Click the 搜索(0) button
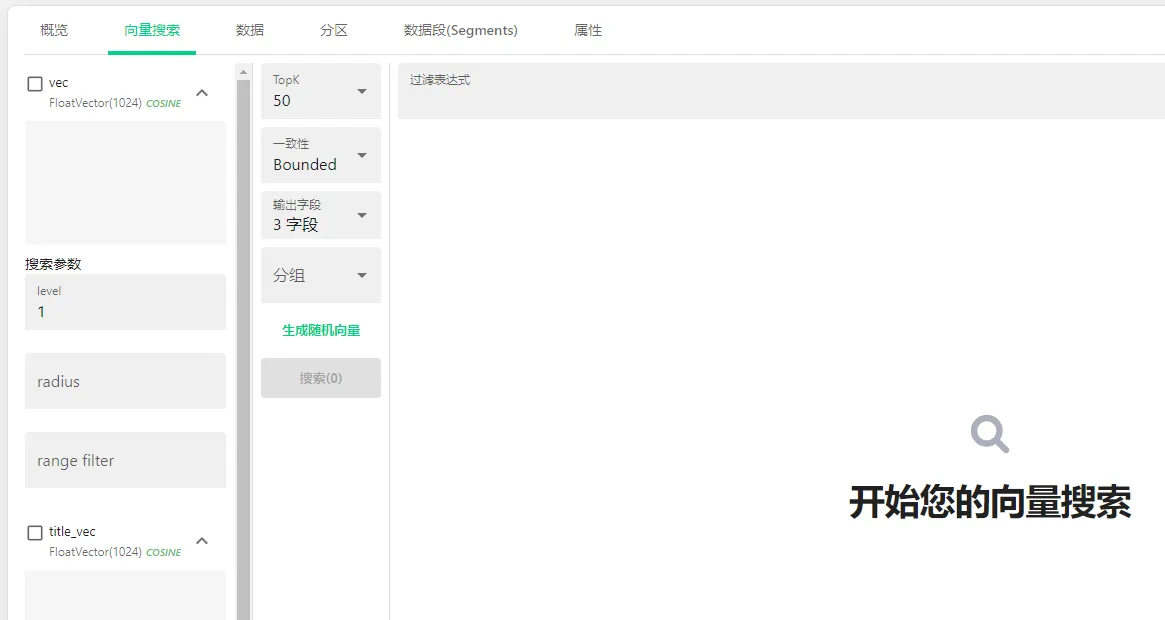Image resolution: width=1165 pixels, height=620 pixels. [x=321, y=378]
